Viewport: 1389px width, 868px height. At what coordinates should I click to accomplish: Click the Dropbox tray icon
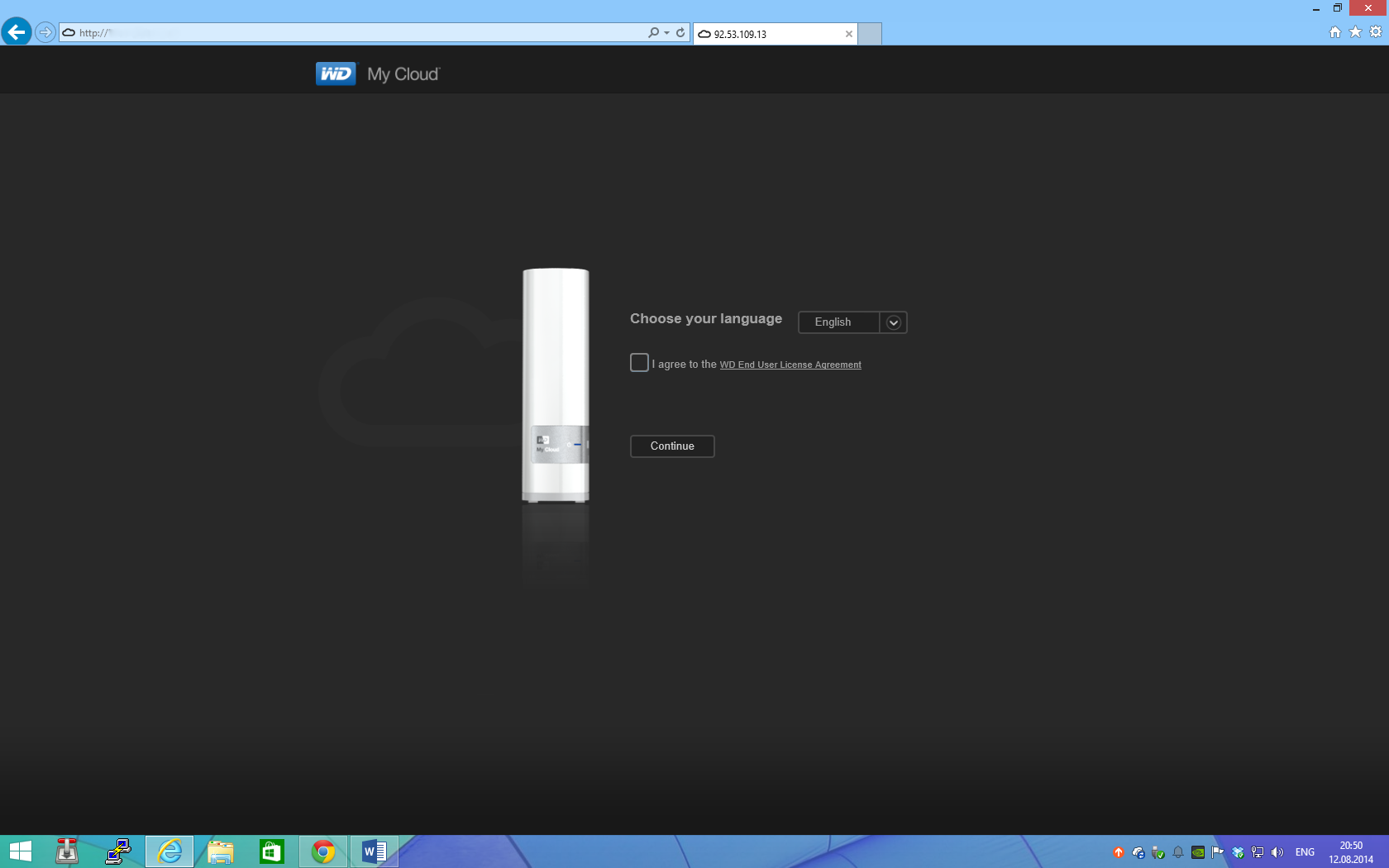1238,852
